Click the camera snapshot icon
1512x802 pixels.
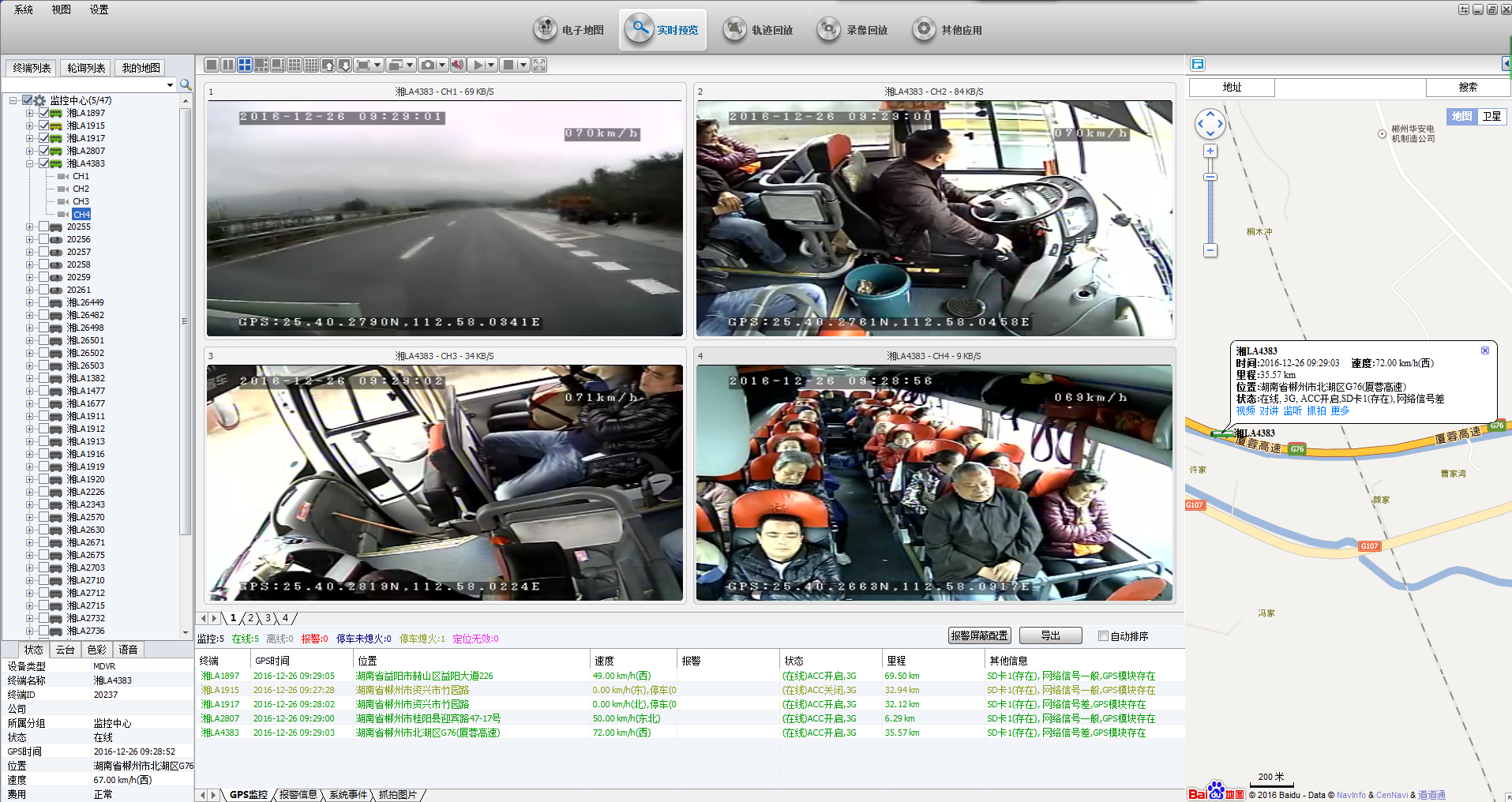tap(427, 65)
